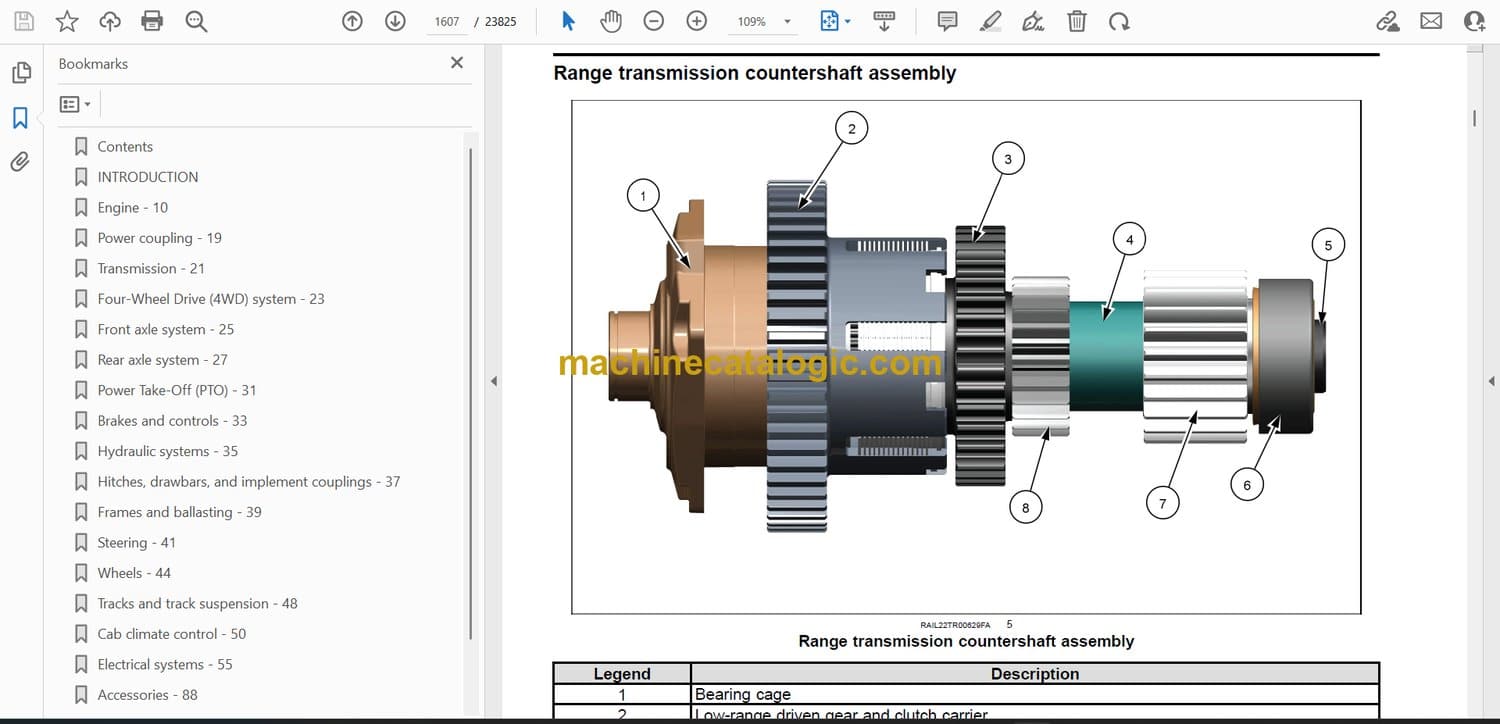Select the Highlight text pen tool
This screenshot has height=724, width=1500.
tap(990, 21)
